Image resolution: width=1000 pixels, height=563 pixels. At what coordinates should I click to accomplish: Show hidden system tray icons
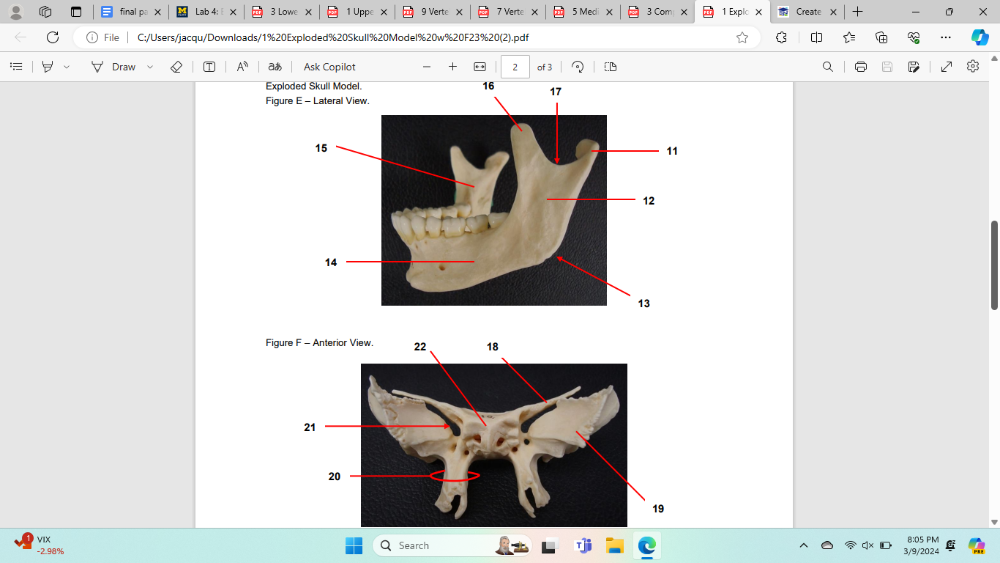click(804, 545)
